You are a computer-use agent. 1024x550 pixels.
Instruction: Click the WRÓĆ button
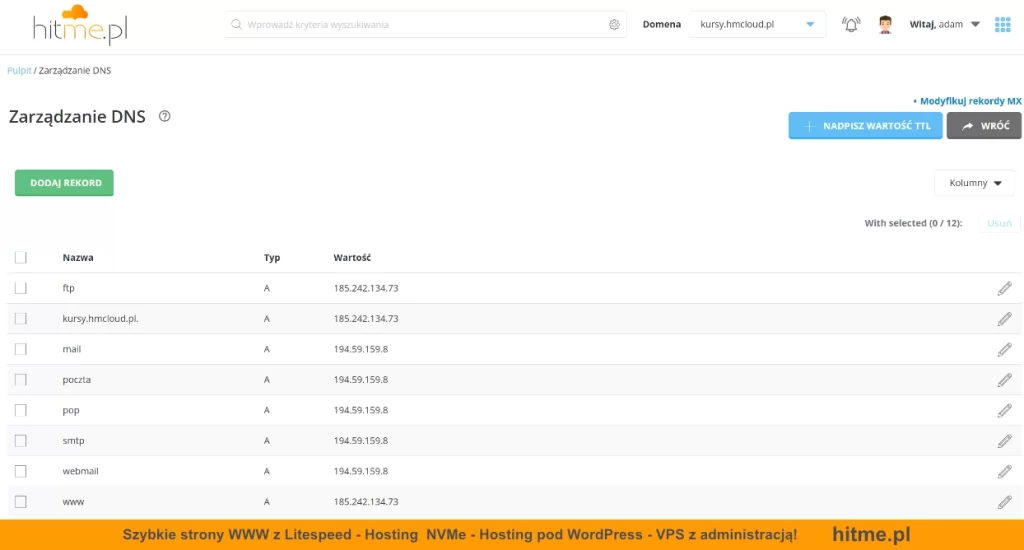coord(984,125)
